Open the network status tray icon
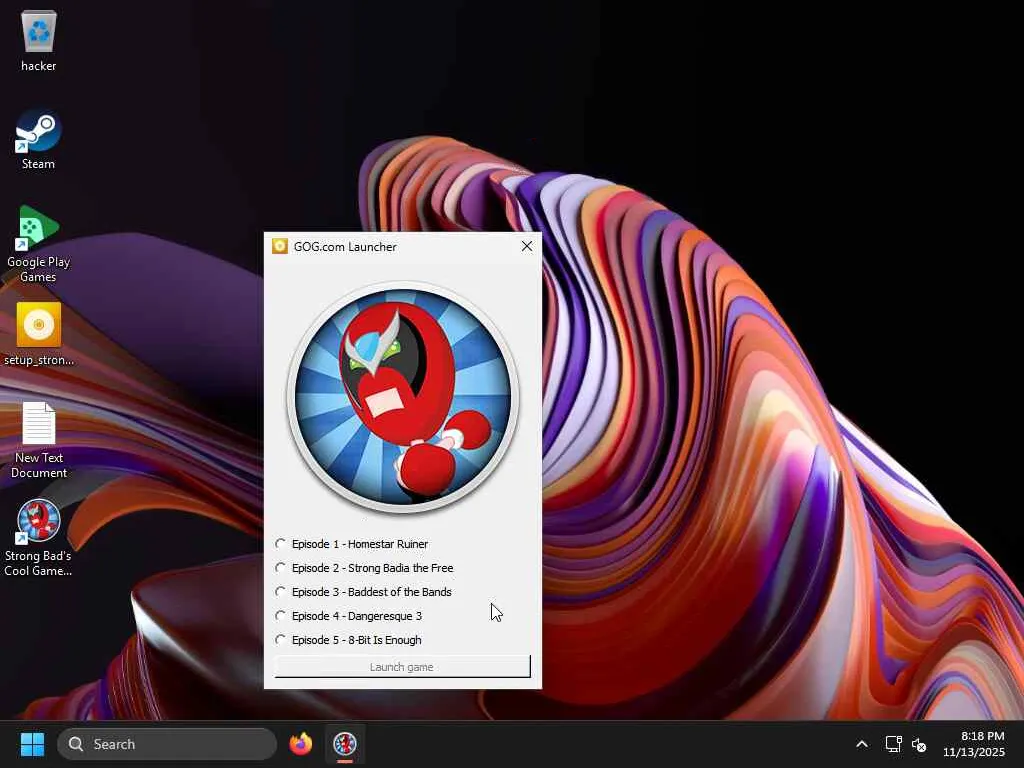Image resolution: width=1024 pixels, height=768 pixels. [893, 744]
